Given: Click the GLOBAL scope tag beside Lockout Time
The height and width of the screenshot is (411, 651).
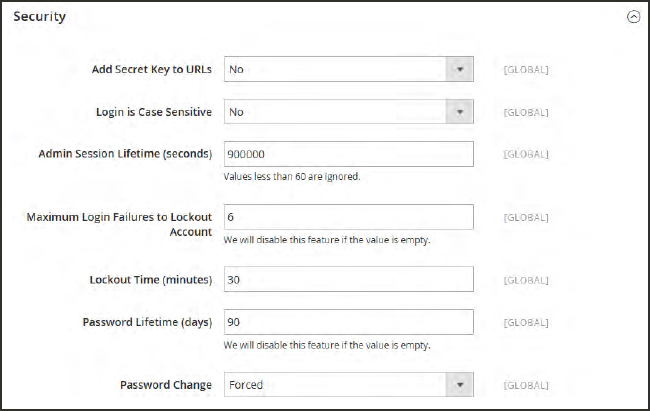Looking at the screenshot, I should click(x=525, y=279).
